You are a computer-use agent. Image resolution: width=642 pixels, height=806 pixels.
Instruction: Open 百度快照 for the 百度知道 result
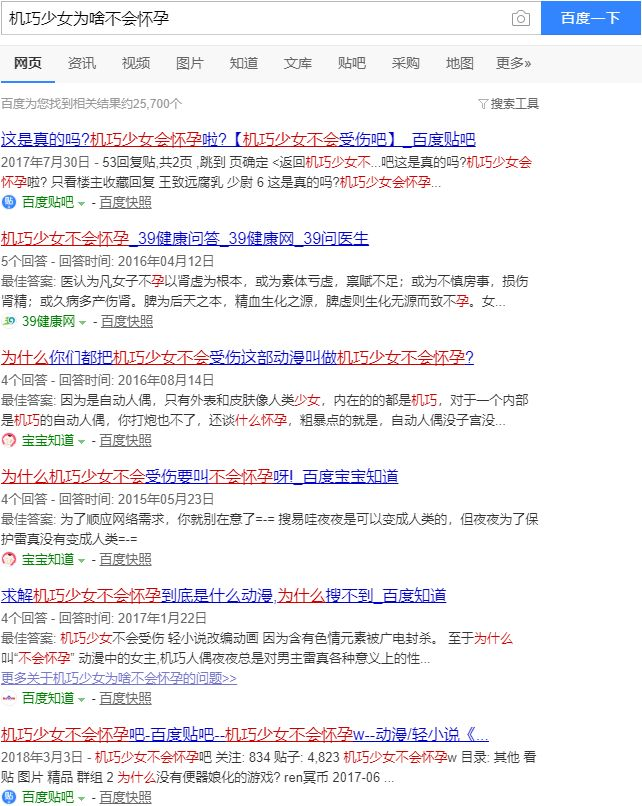click(125, 699)
